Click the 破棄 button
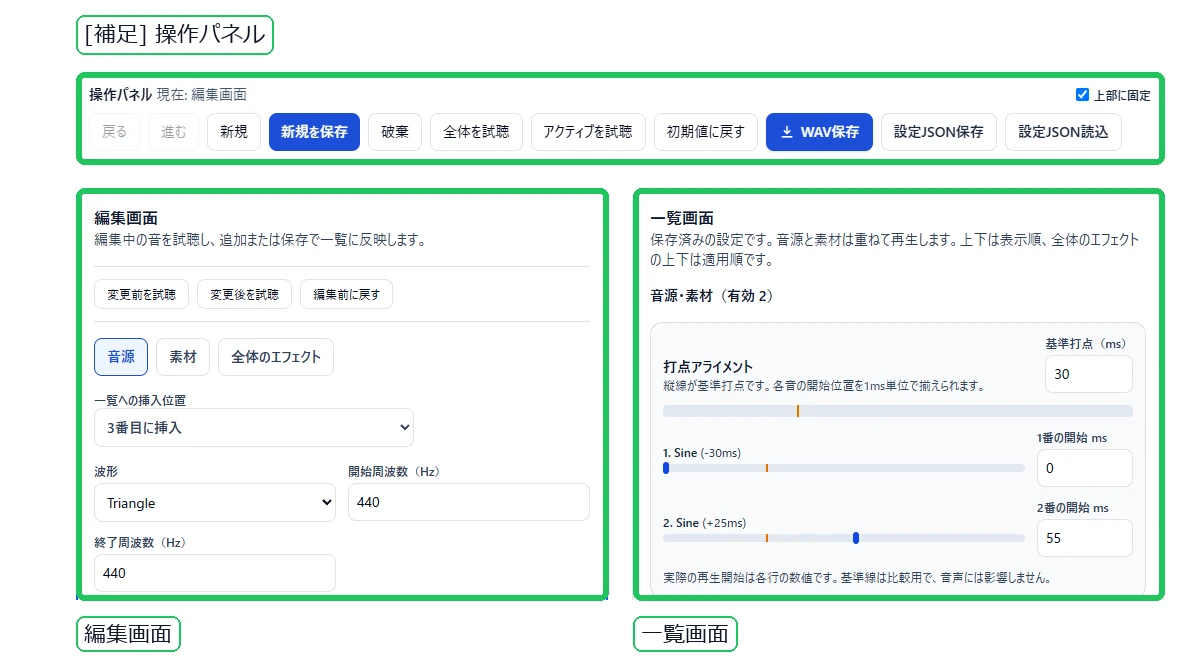1190x660 pixels. [x=395, y=132]
